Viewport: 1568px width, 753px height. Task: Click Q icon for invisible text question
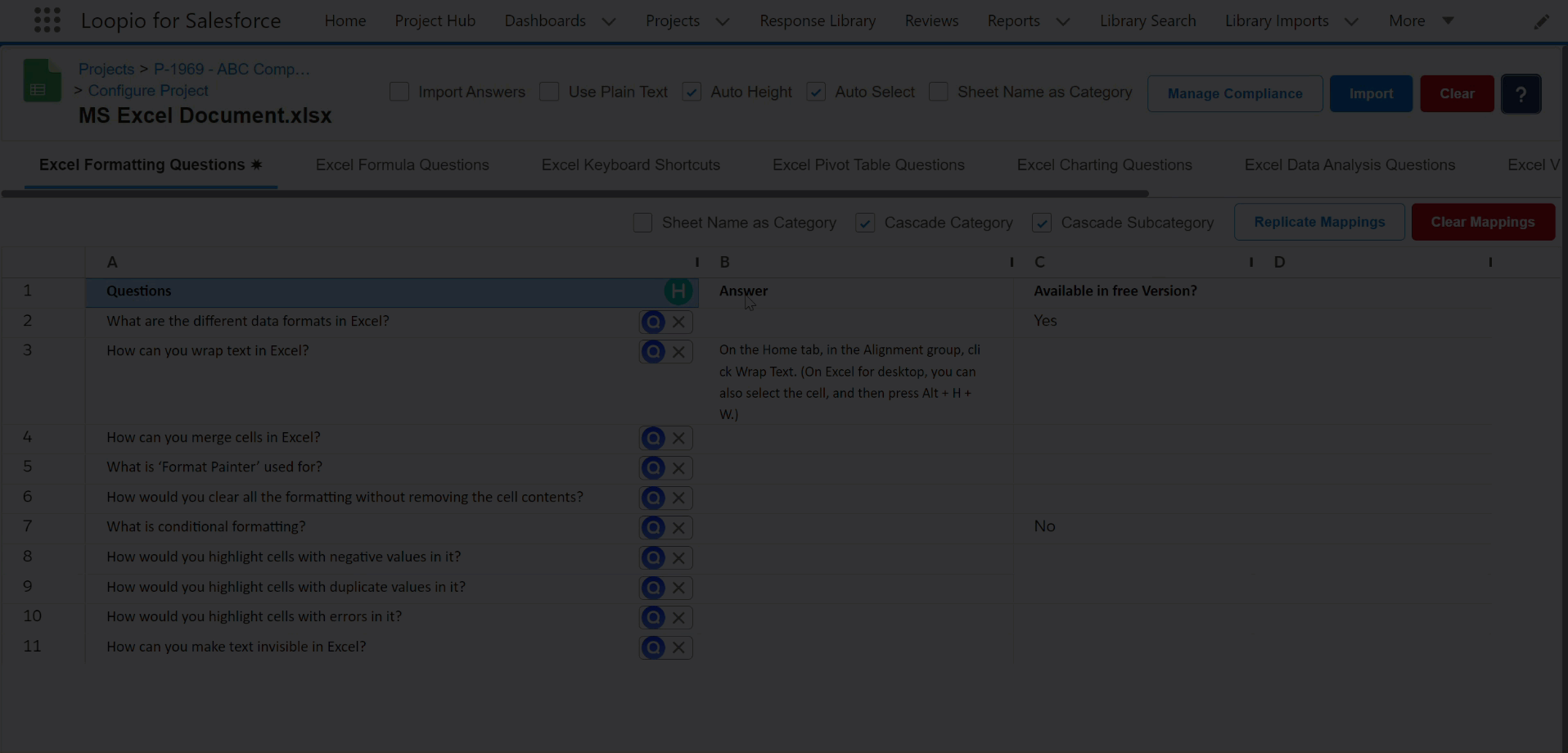652,647
